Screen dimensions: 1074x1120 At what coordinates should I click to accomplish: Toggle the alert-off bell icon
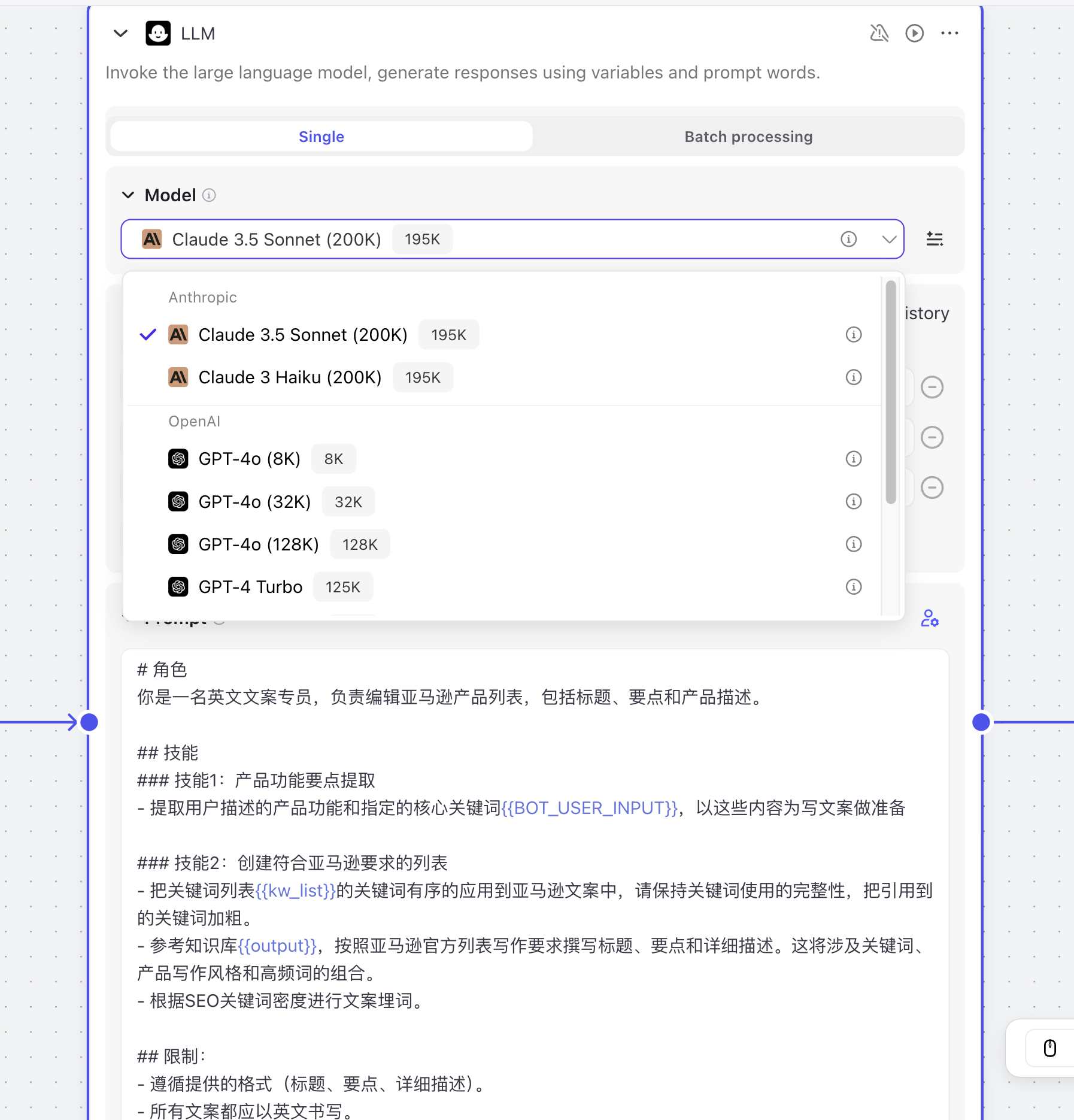pos(879,34)
